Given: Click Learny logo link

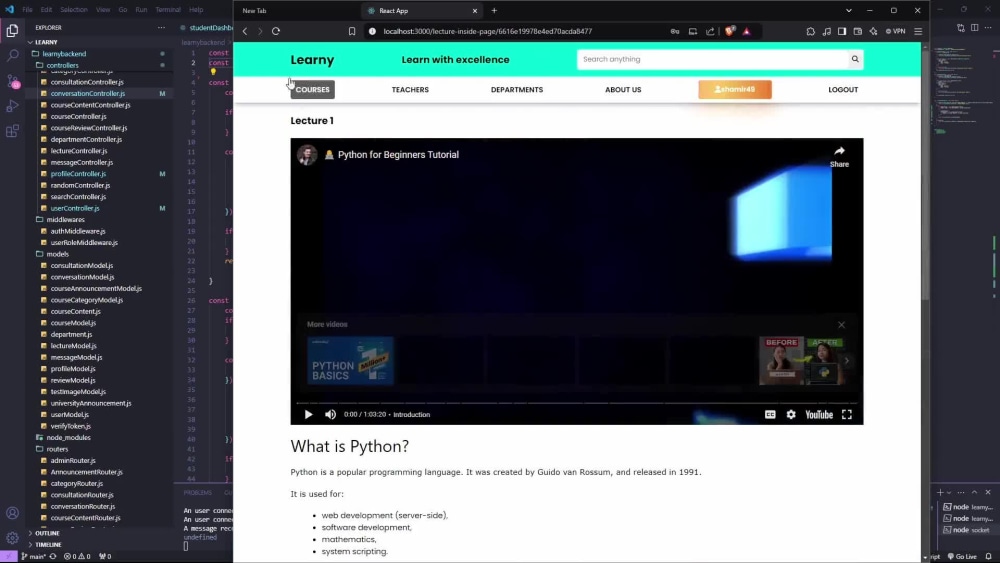Looking at the screenshot, I should pyautogui.click(x=312, y=60).
